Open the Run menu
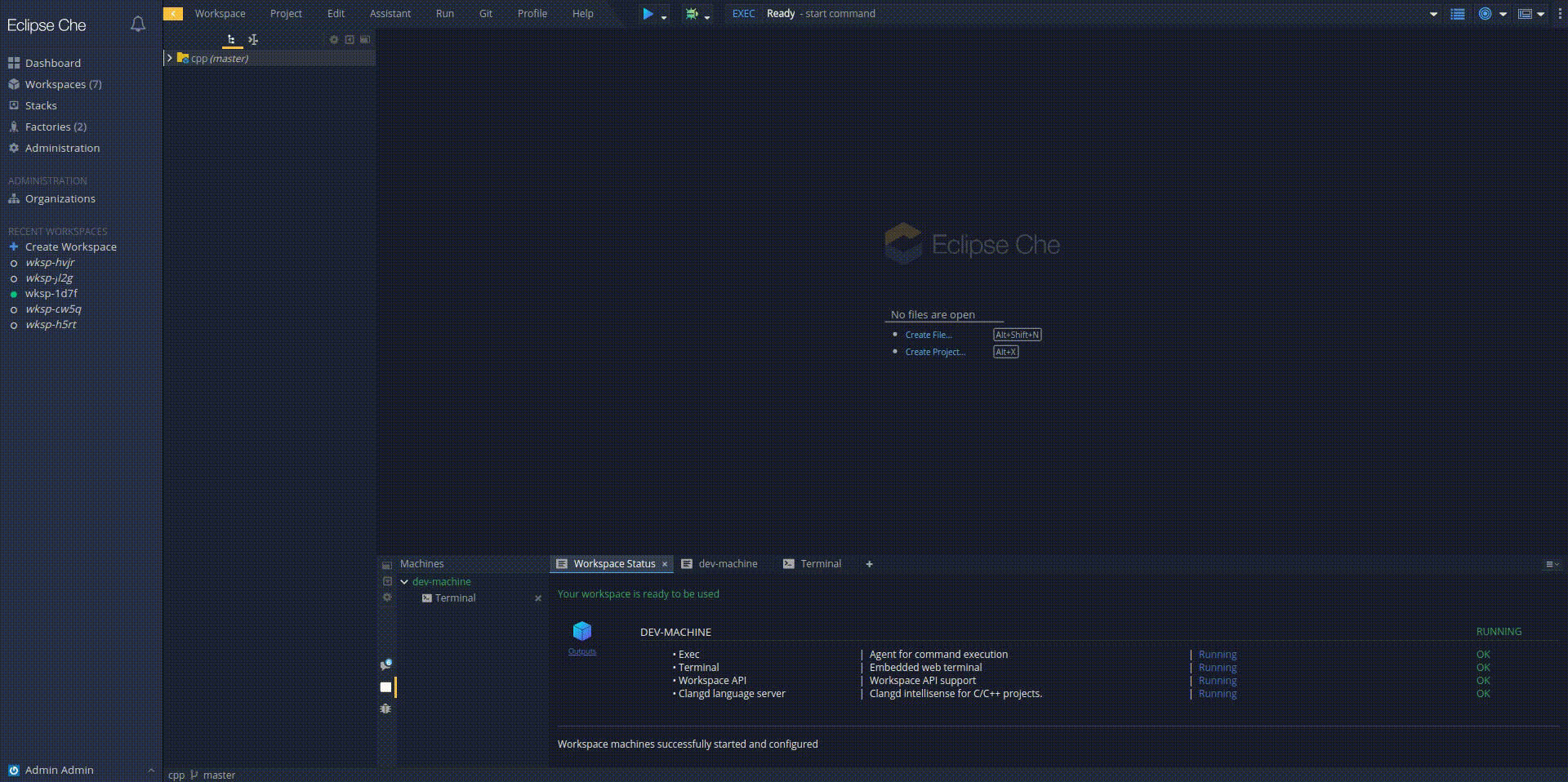Screen dimensions: 1568x782 (445, 14)
